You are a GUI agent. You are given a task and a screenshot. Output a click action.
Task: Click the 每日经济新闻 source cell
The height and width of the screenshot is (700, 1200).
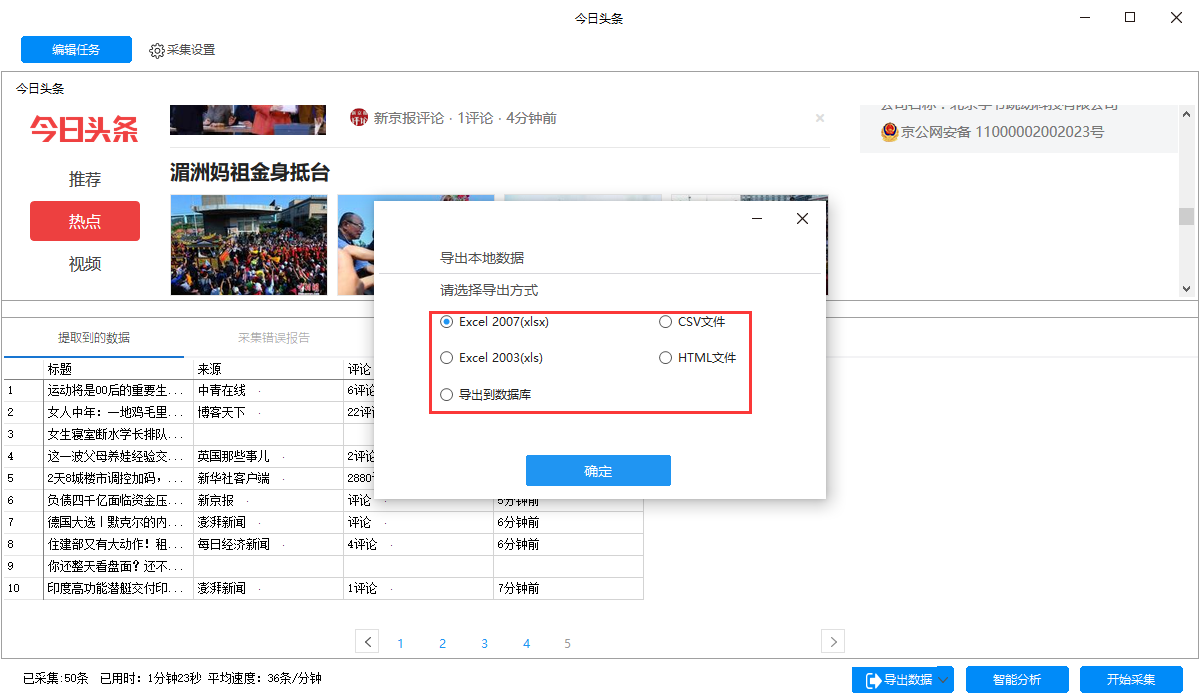[x=268, y=544]
